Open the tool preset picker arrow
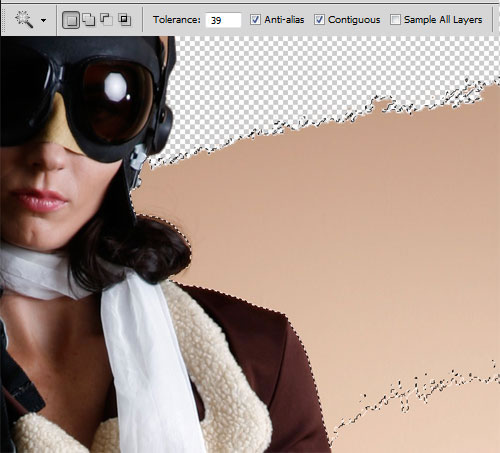The width and height of the screenshot is (500, 453). pos(43,20)
